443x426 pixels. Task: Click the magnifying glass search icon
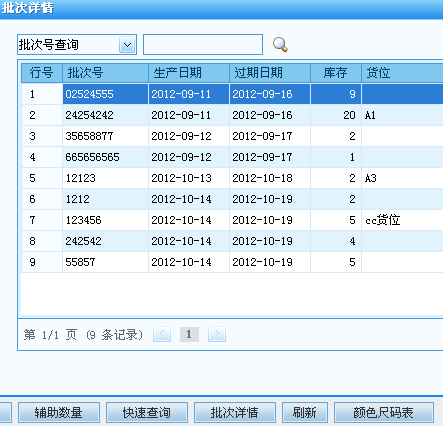[280, 45]
